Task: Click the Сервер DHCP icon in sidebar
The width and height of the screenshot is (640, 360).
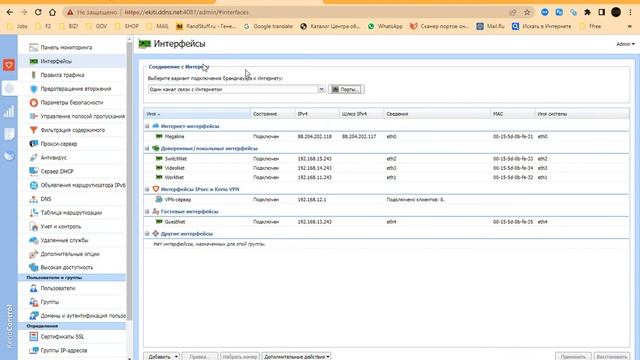Action: pos(33,171)
